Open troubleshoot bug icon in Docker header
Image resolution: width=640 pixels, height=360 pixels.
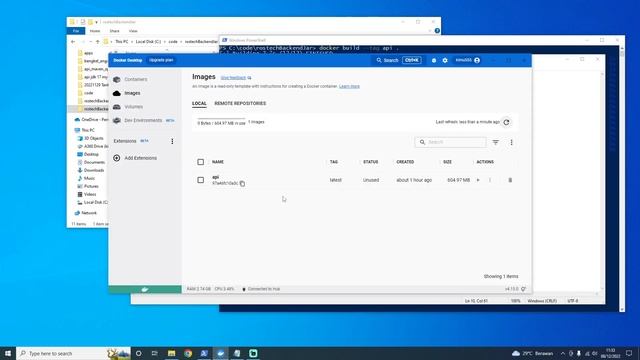[x=434, y=60]
